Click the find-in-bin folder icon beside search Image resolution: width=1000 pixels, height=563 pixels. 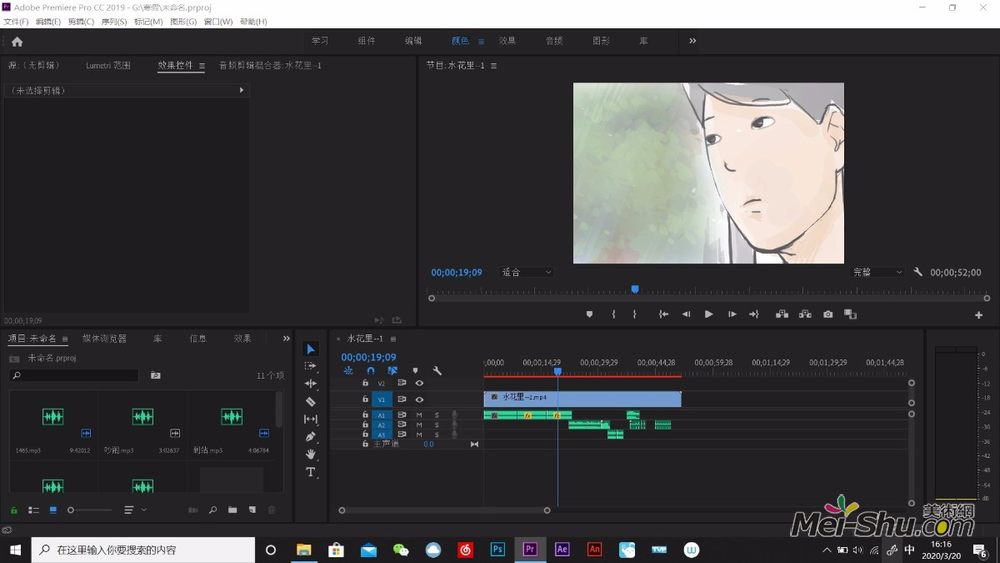pyautogui.click(x=156, y=376)
